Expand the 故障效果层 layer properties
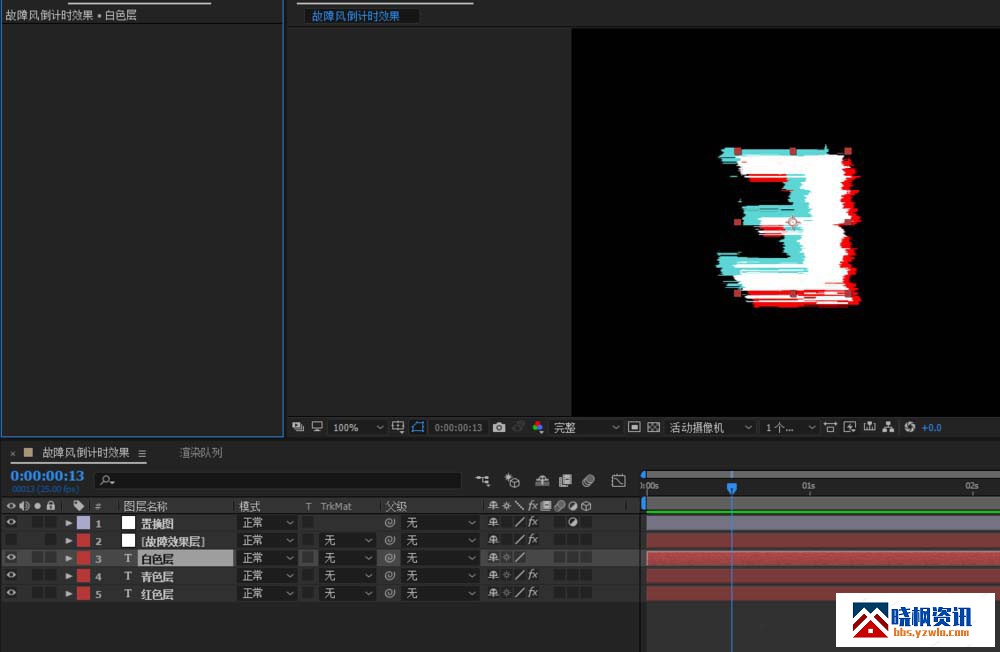 tap(68, 541)
